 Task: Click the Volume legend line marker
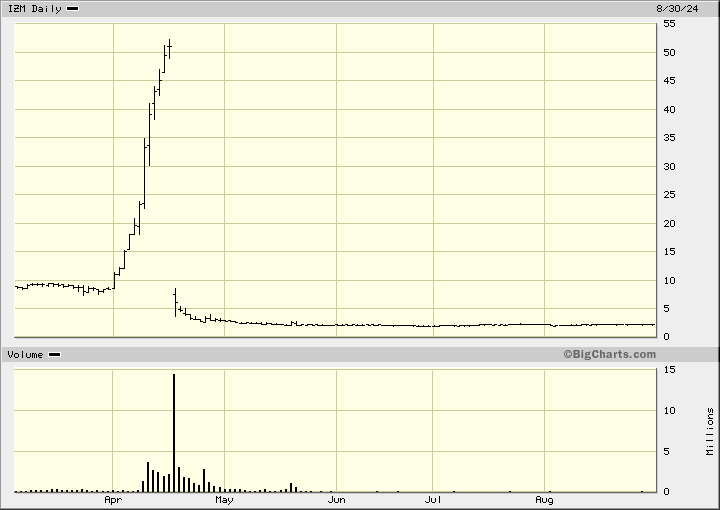coord(54,354)
